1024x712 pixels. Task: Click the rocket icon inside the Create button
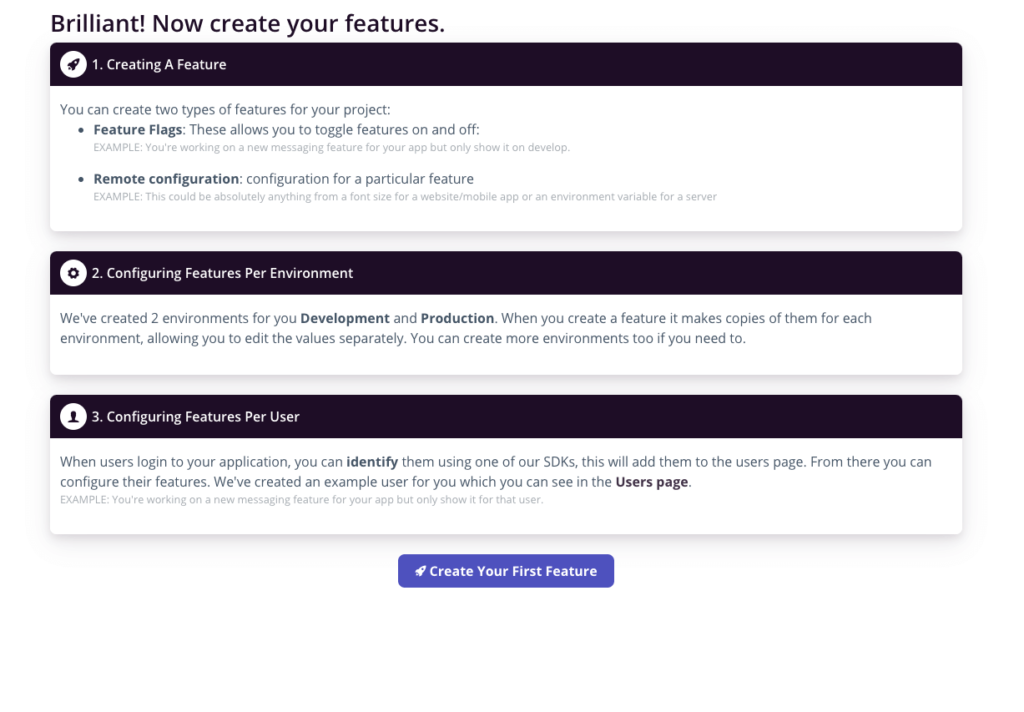click(x=421, y=571)
